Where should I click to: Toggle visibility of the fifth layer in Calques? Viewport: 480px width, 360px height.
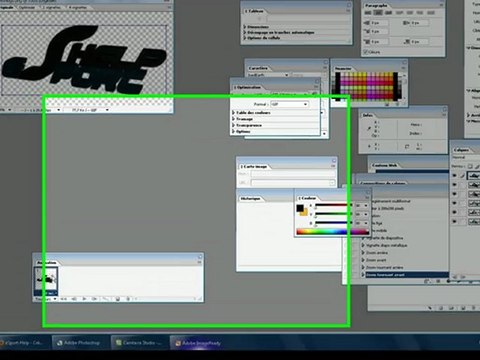pos(454,212)
